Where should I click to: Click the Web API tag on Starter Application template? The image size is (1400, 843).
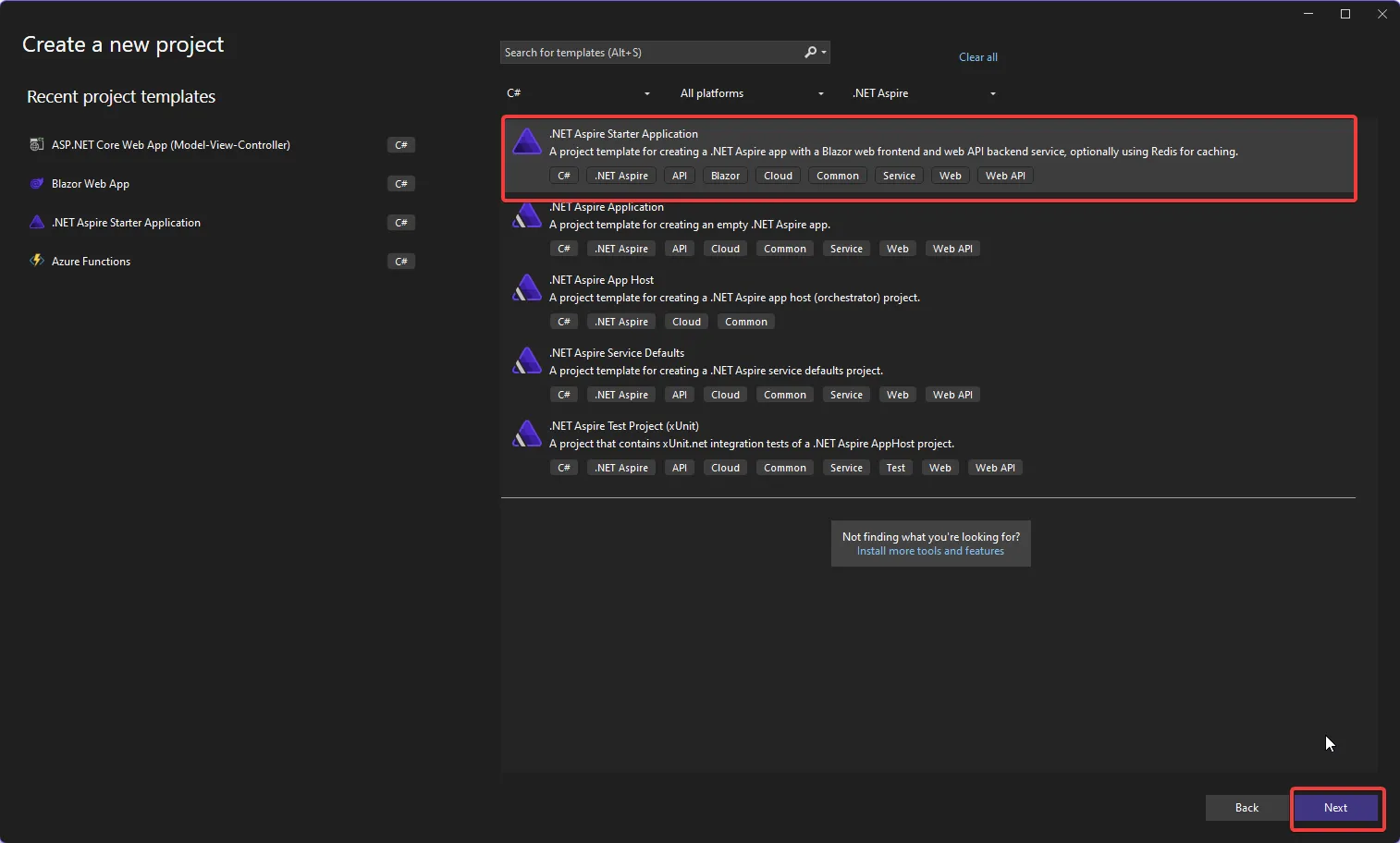(1005, 176)
